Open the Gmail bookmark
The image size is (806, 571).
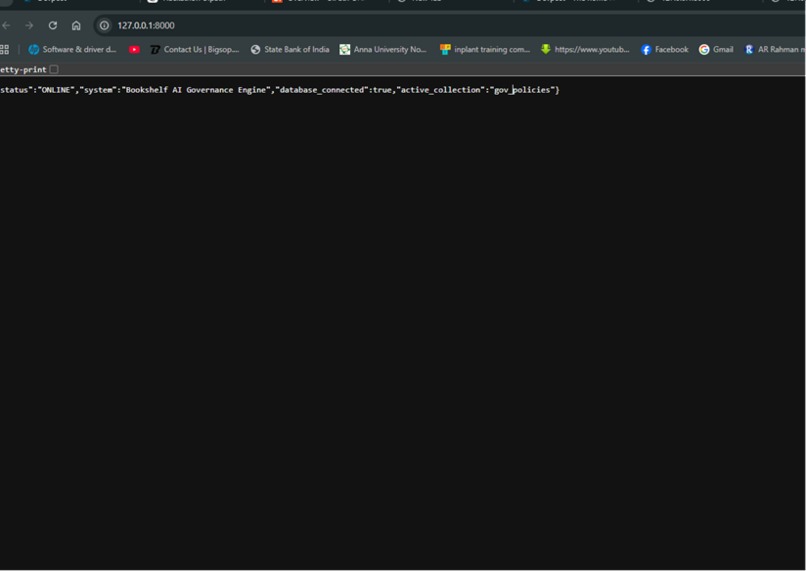pos(716,49)
